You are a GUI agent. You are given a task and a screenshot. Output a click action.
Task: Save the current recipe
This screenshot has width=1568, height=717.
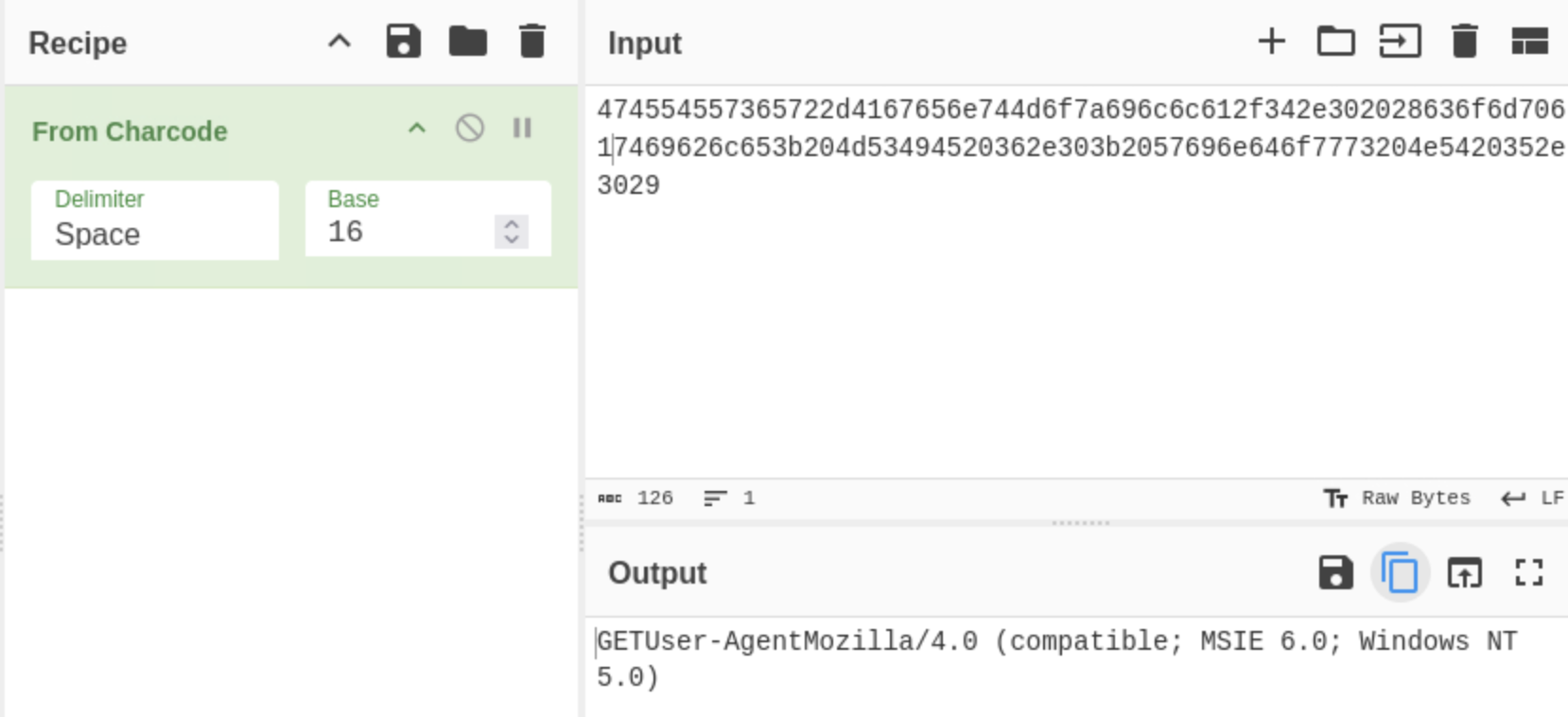[403, 42]
